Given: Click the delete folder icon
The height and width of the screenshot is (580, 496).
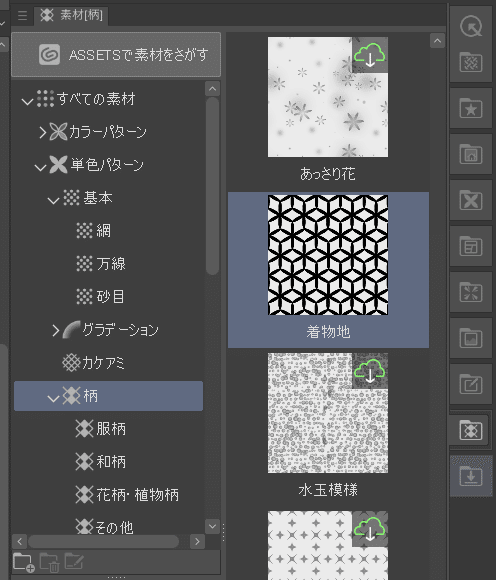Looking at the screenshot, I should click(49, 562).
